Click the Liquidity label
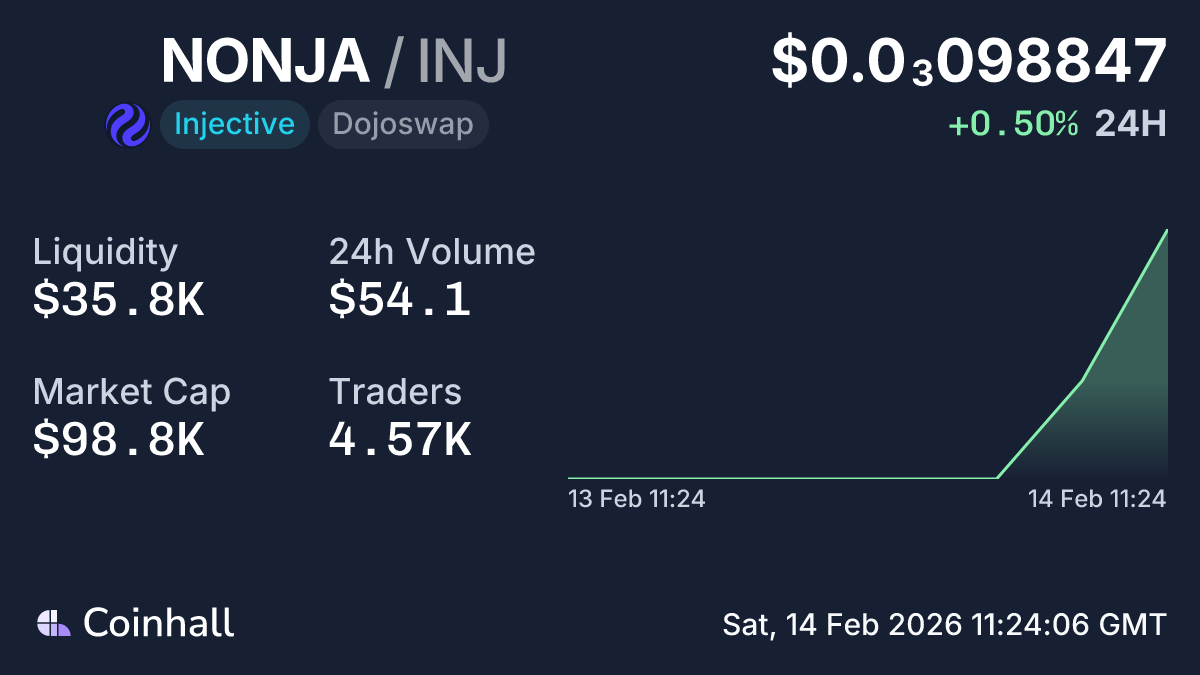The width and height of the screenshot is (1200, 675). coord(105,252)
